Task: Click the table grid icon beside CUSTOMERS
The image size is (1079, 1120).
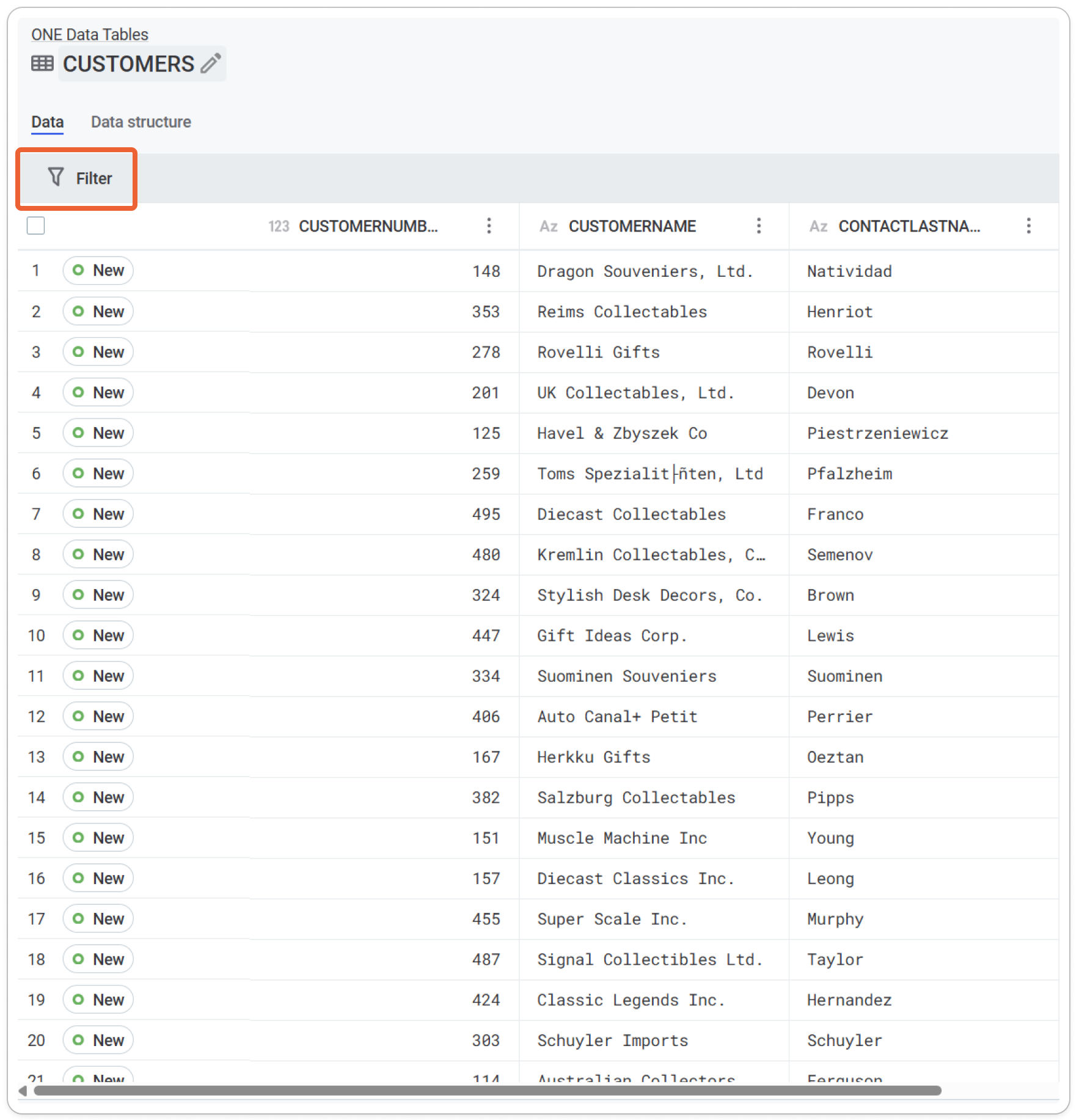Action: click(42, 64)
